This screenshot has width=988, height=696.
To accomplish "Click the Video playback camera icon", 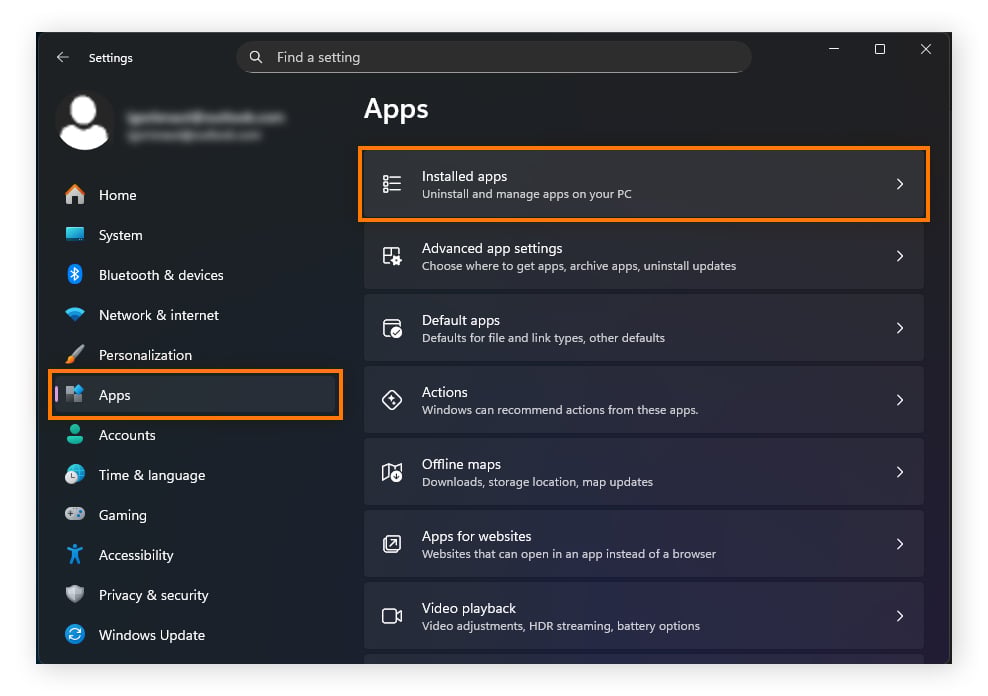I will (x=392, y=616).
